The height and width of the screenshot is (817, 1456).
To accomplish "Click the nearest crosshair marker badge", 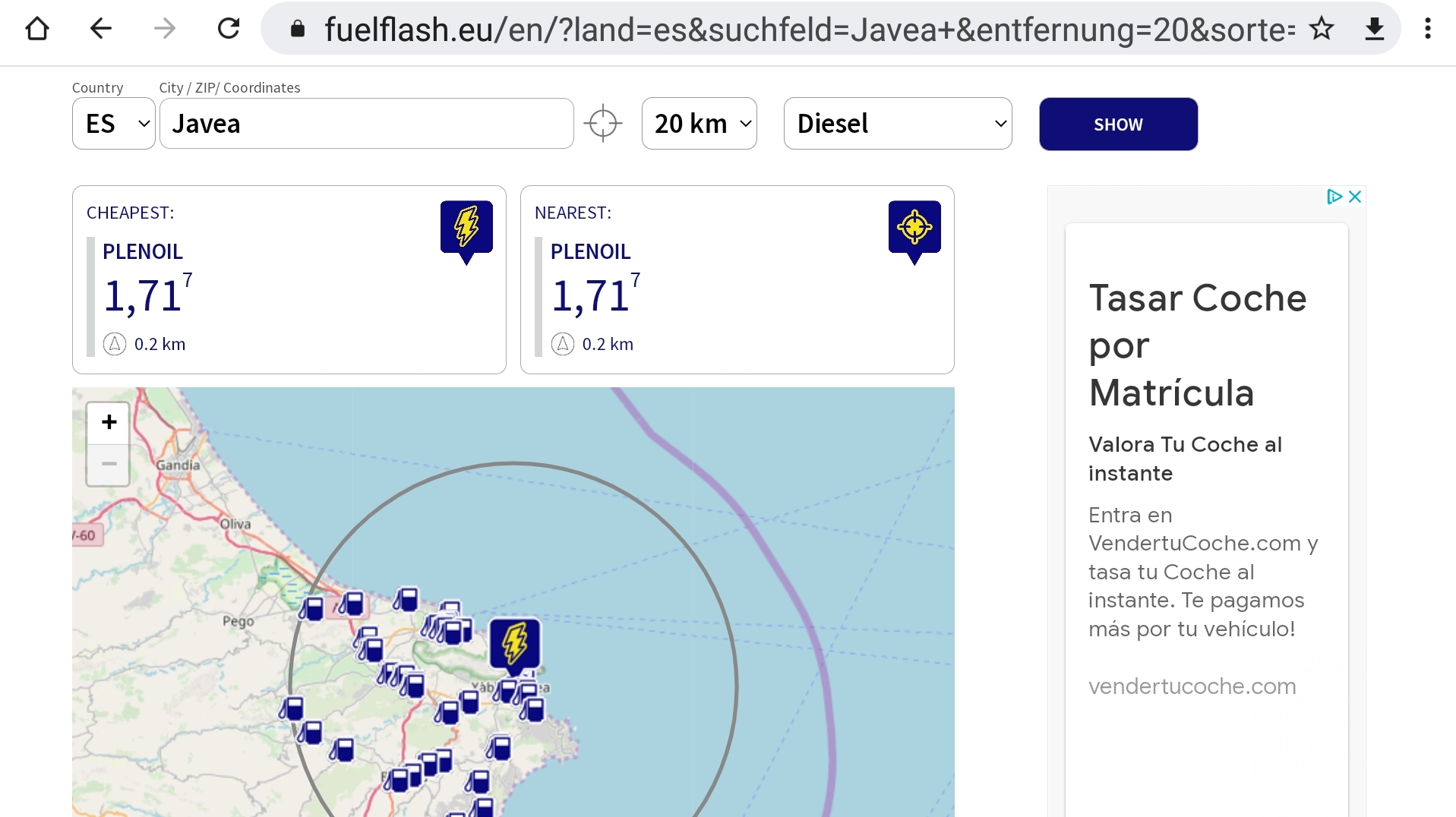I will 914,232.
